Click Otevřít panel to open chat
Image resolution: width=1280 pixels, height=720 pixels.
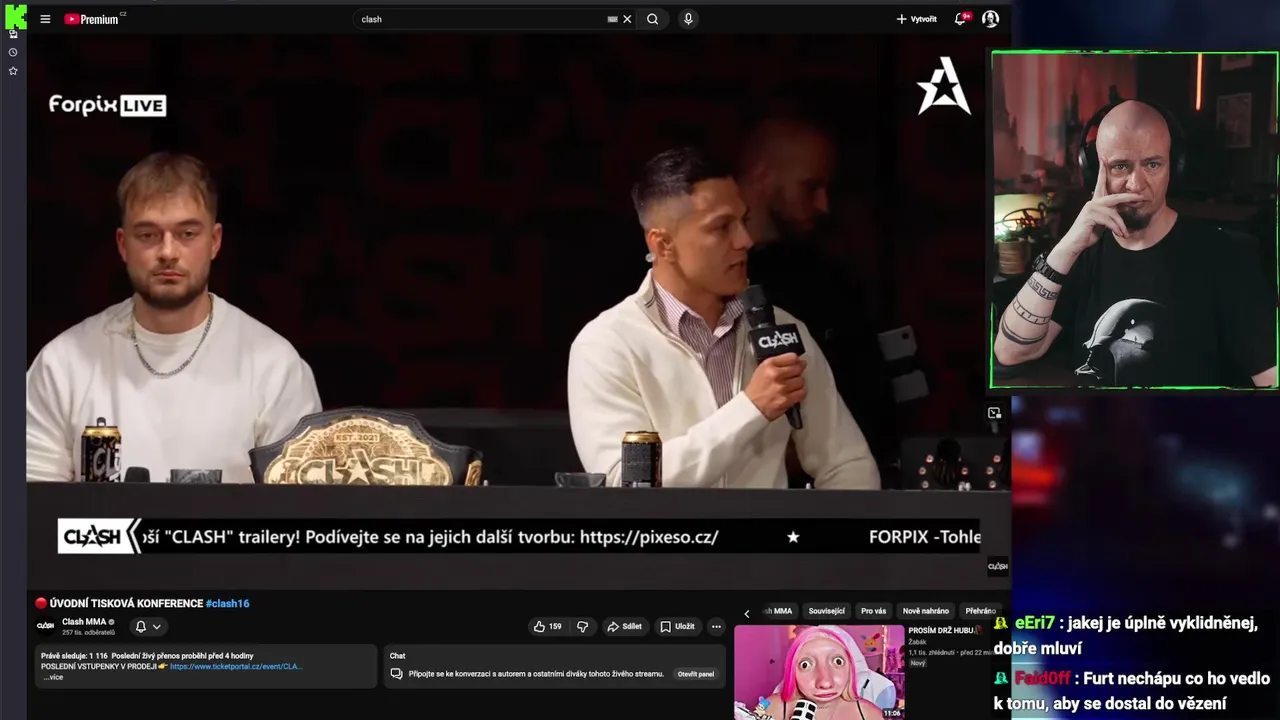click(696, 674)
